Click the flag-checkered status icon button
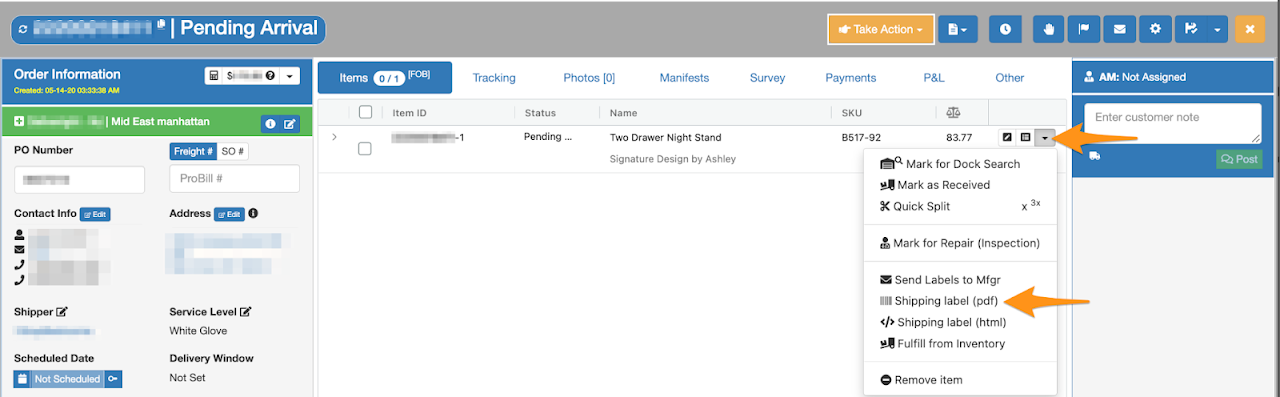 point(1190,29)
